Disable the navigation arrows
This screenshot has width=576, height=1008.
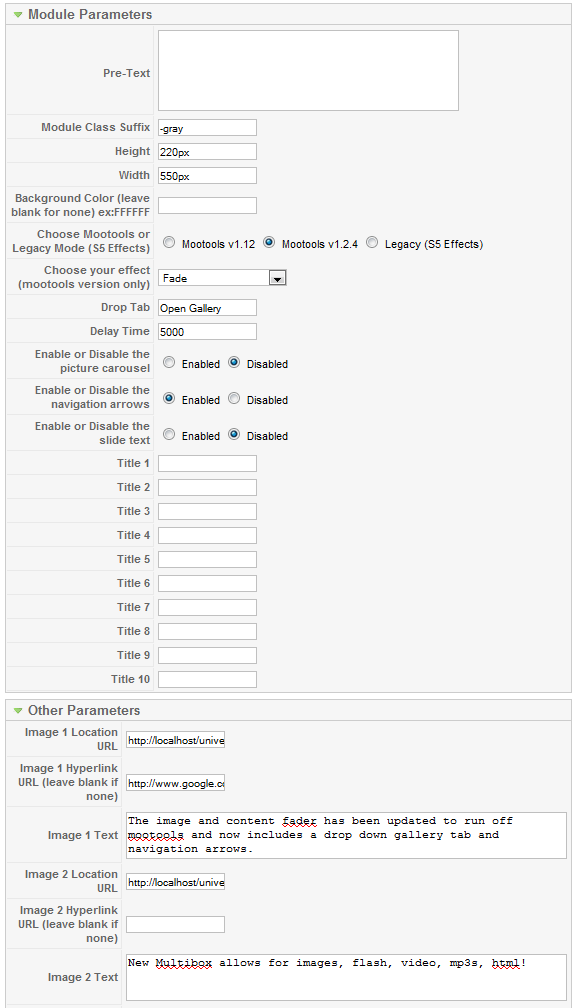(x=235, y=399)
